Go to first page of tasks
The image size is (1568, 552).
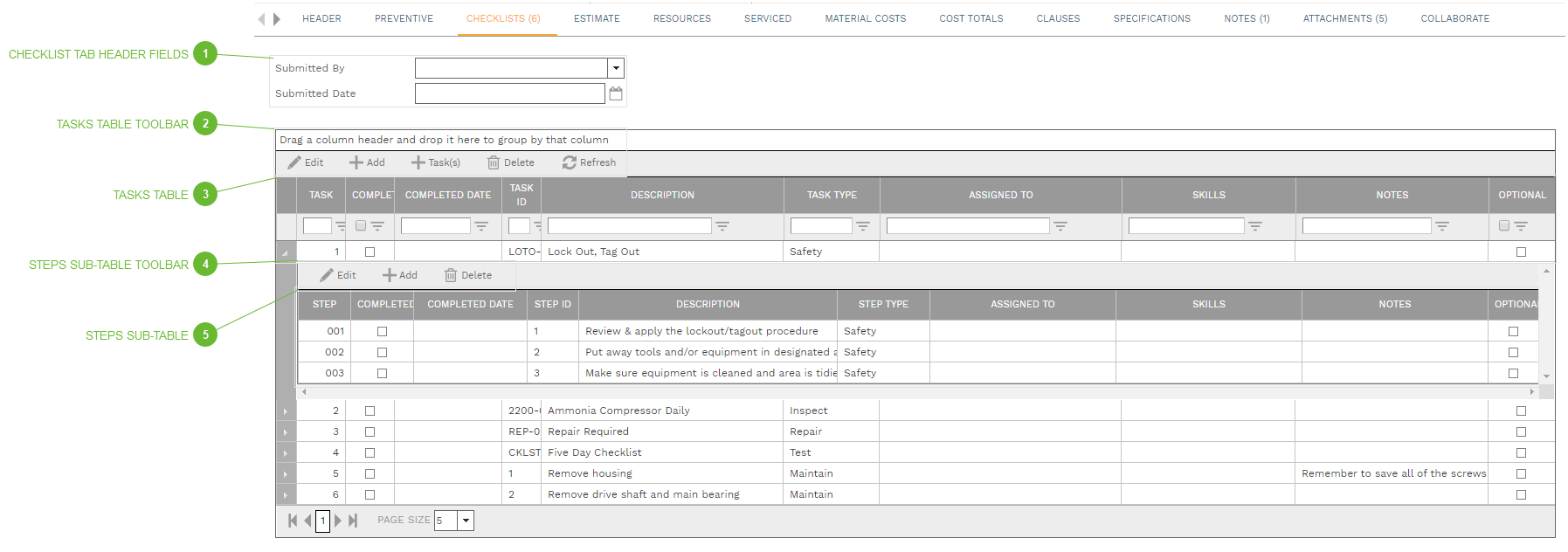(x=293, y=521)
